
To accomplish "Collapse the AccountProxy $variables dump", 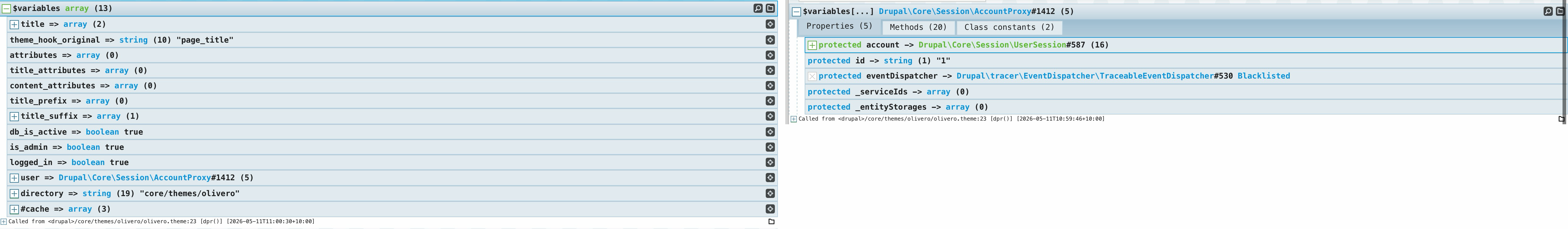I will tap(796, 12).
